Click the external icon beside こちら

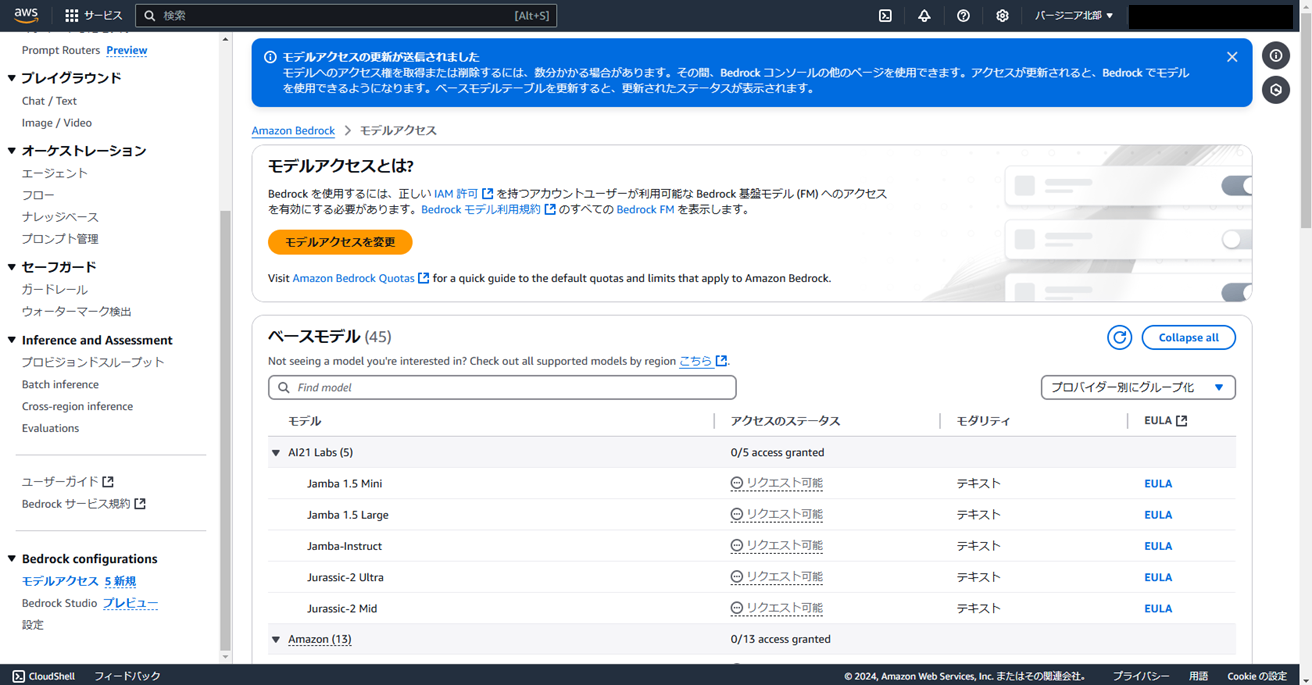721,361
